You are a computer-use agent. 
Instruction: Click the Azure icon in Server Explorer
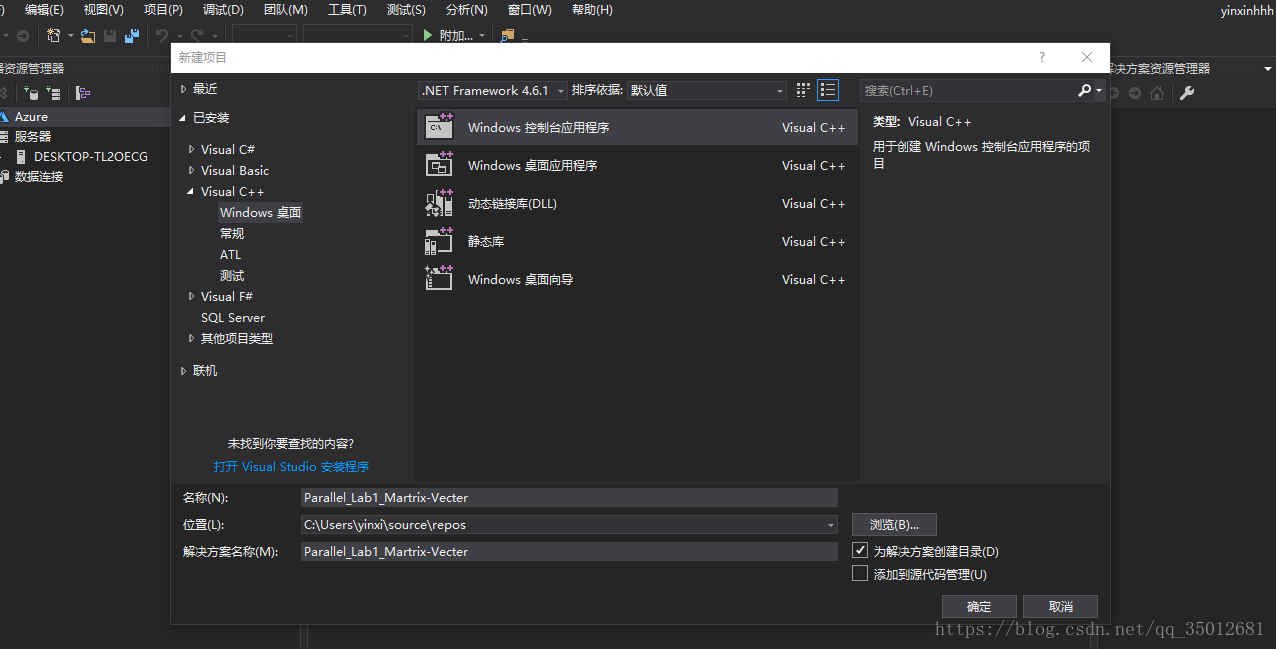(x=4, y=116)
